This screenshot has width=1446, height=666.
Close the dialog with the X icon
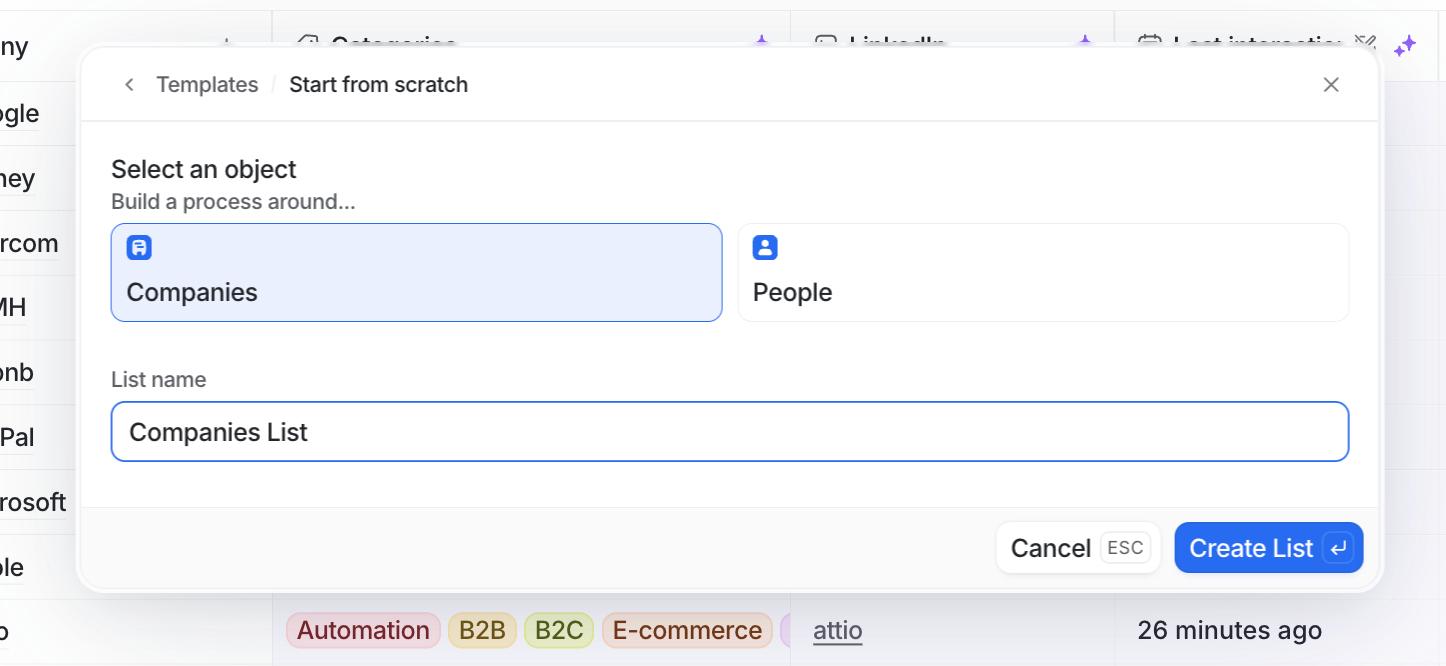tap(1331, 85)
